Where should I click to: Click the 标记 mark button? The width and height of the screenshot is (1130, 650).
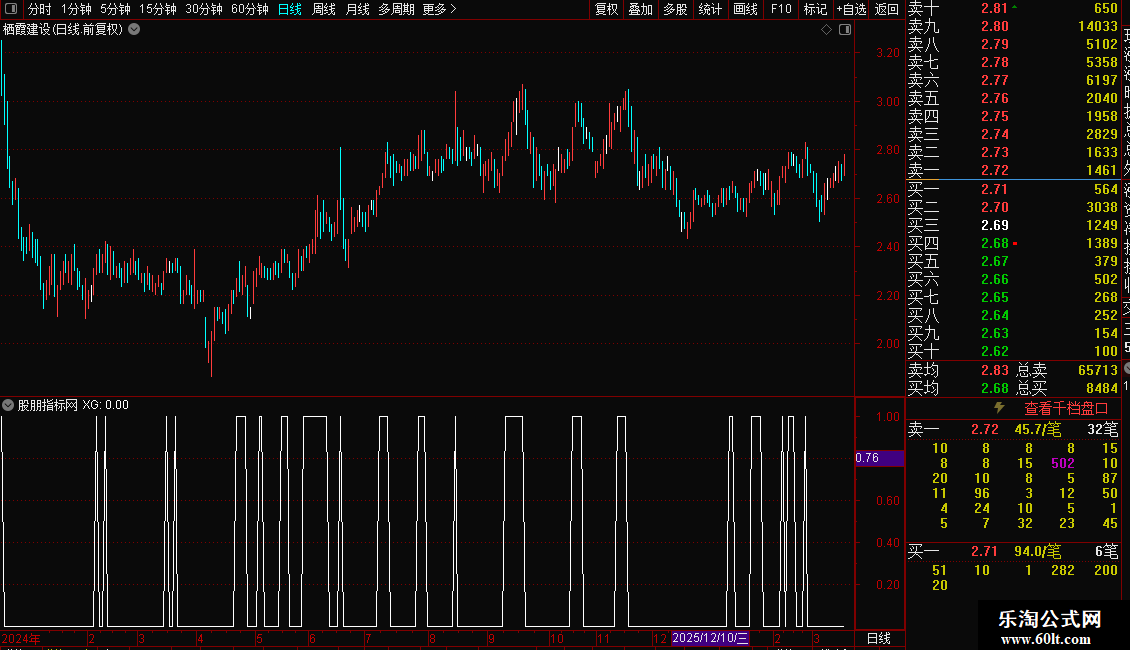click(x=816, y=9)
